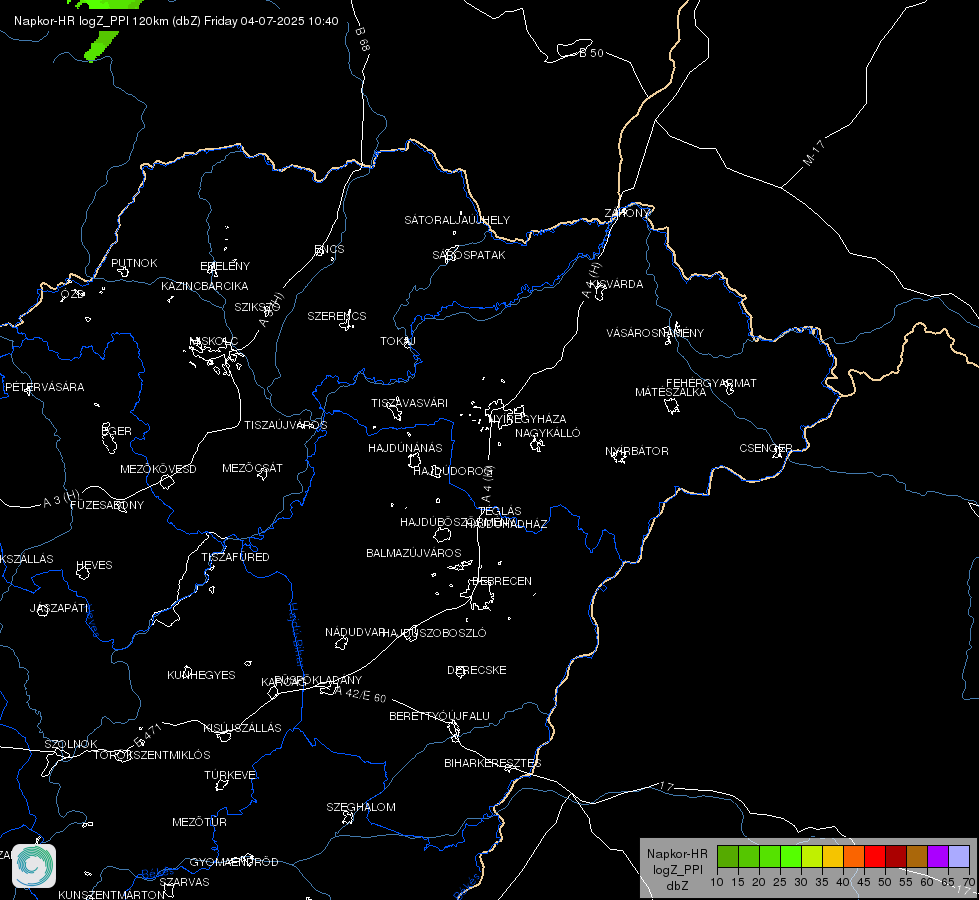Select the TÖRÖKSZENTMIKLÓS label
Viewport: 979px width, 900px height.
point(152,755)
